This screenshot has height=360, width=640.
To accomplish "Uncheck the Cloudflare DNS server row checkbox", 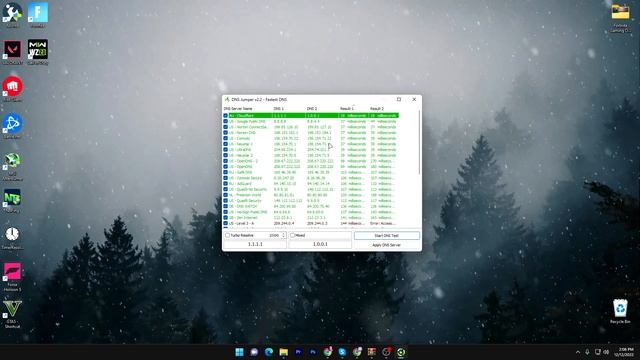I will 225,116.
